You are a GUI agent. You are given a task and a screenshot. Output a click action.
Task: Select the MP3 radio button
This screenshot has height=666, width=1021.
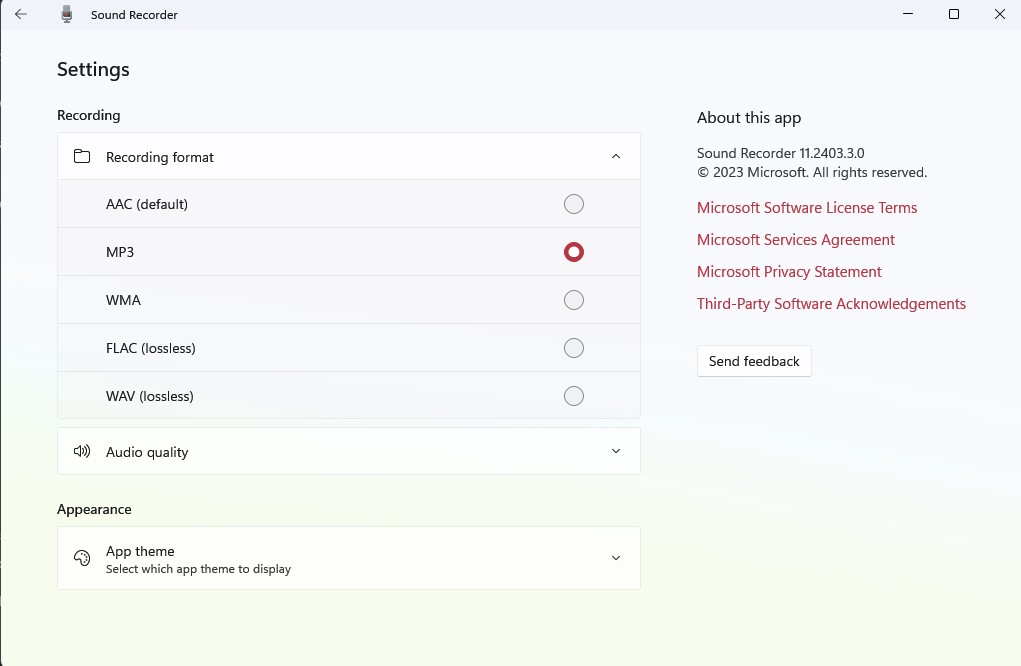tap(574, 252)
